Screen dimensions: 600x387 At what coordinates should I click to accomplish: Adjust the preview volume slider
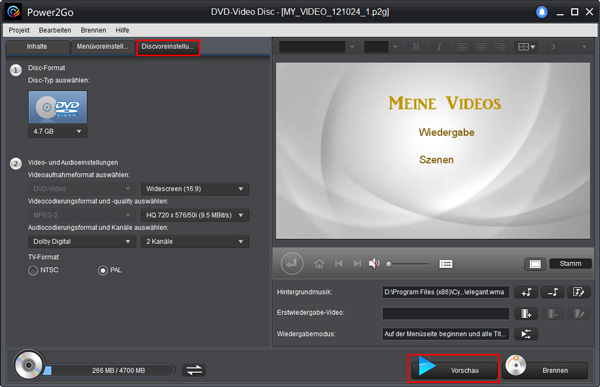coord(408,264)
